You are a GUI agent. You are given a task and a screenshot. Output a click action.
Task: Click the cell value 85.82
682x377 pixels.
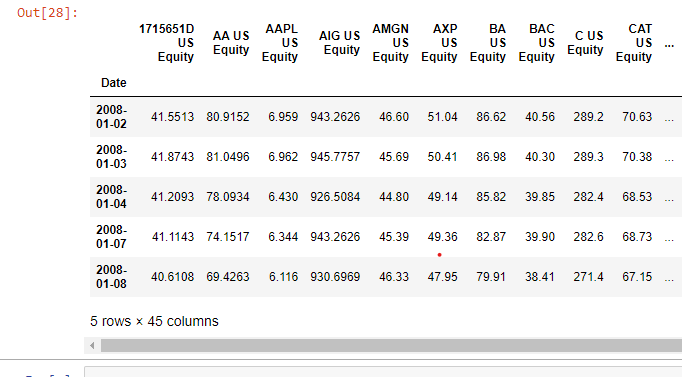coord(491,197)
